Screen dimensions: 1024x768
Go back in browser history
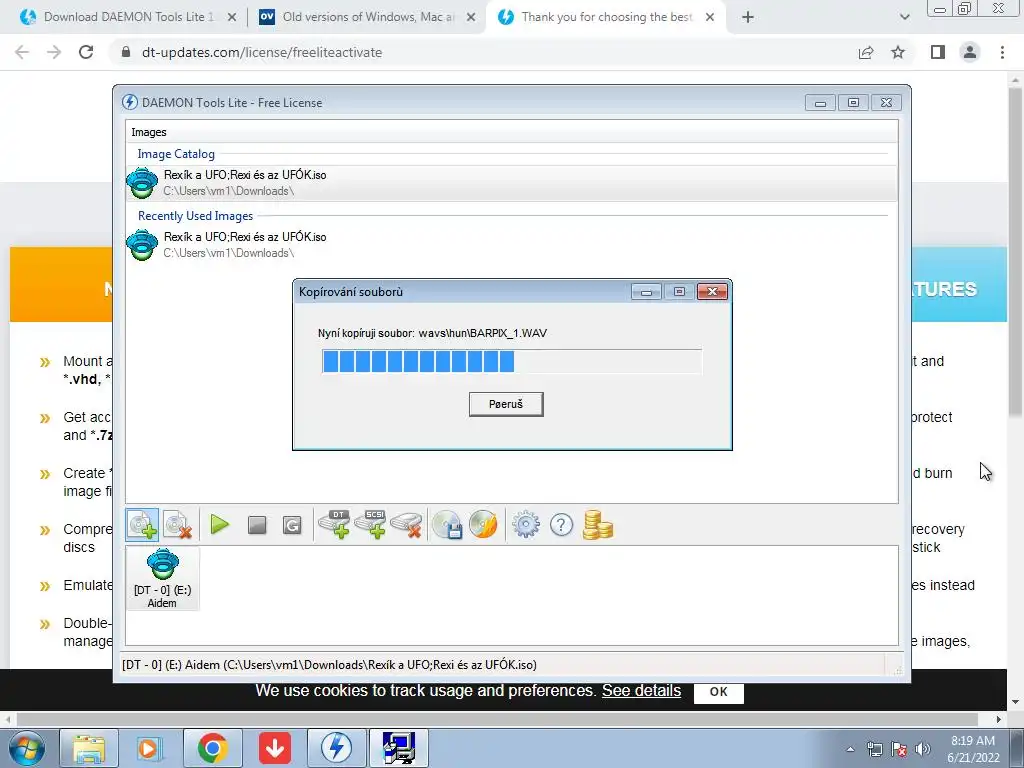[22, 52]
